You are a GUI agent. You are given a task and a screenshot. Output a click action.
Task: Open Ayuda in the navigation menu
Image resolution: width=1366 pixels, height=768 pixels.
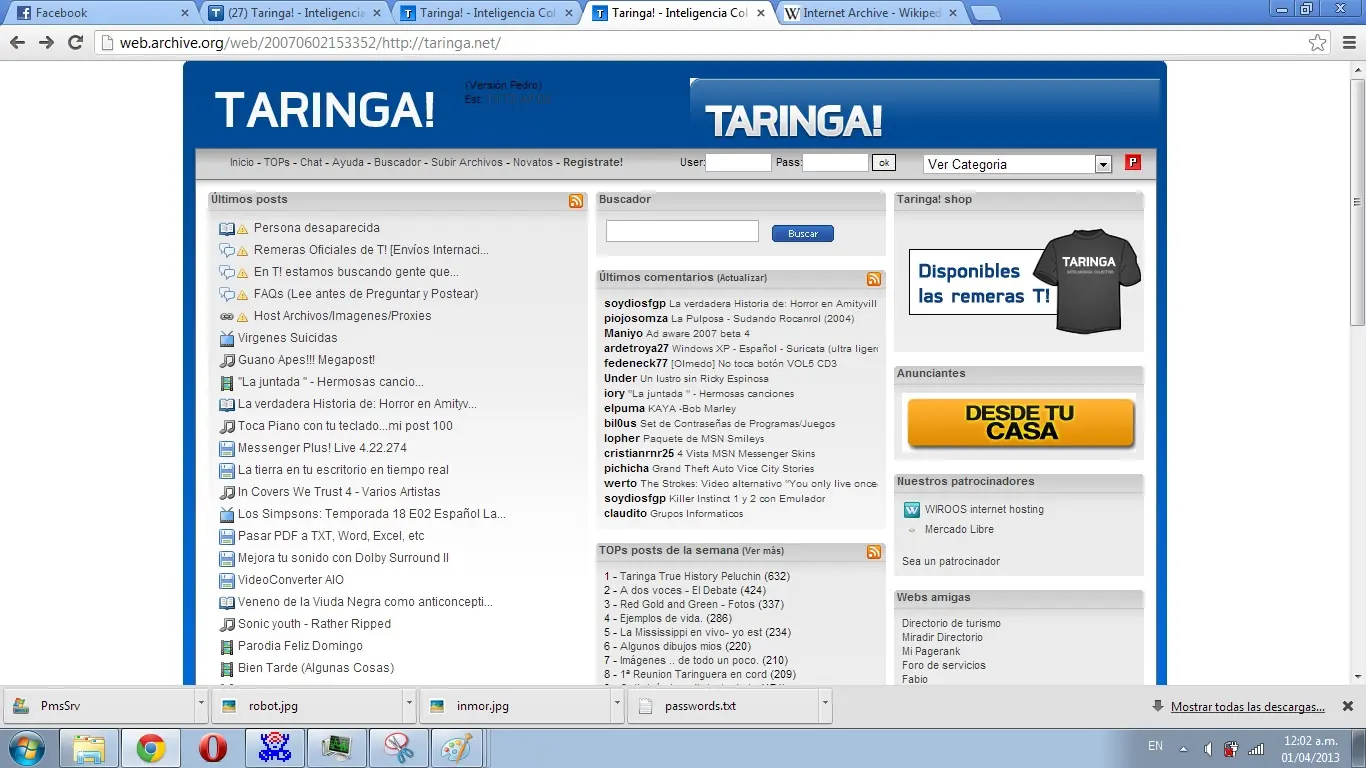click(x=348, y=163)
